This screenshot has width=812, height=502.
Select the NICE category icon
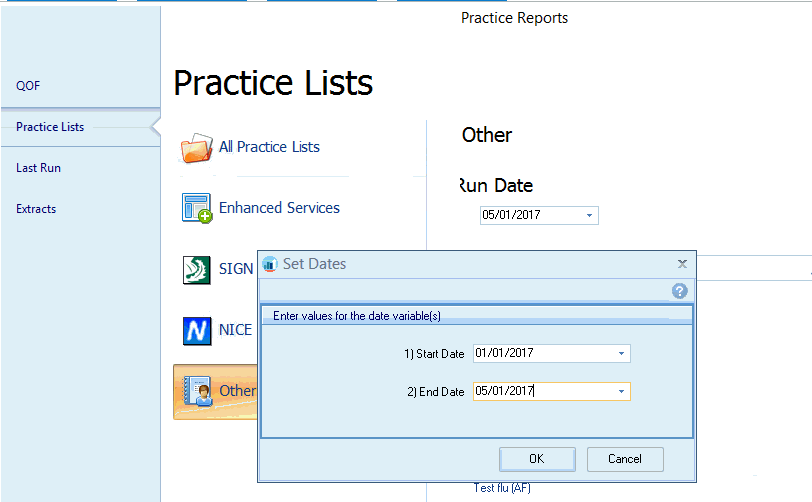tap(197, 331)
